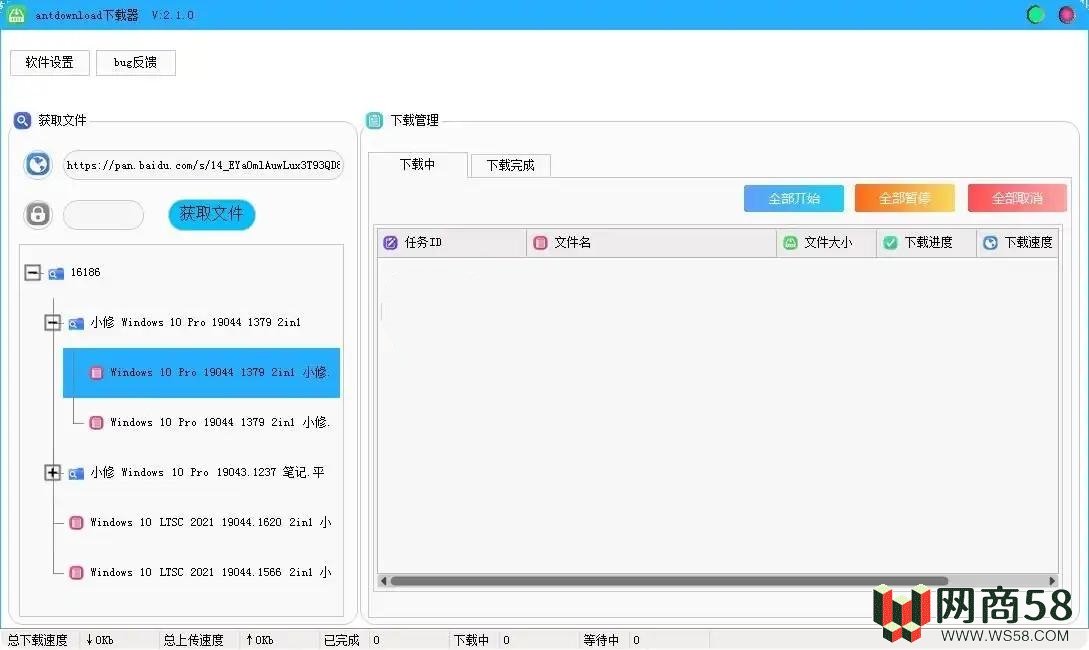Open bug反馈 feedback

tap(135, 62)
